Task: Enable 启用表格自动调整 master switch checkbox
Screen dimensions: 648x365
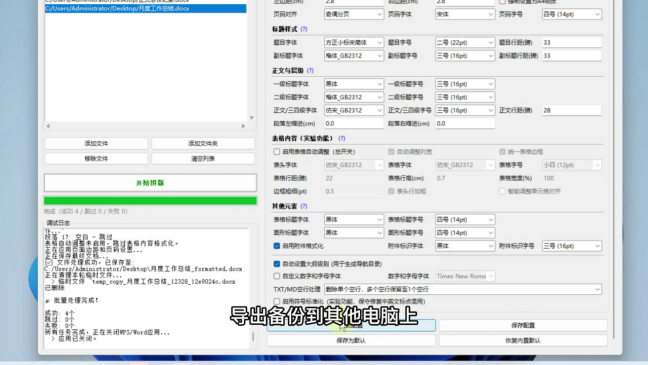Action: [x=276, y=152]
